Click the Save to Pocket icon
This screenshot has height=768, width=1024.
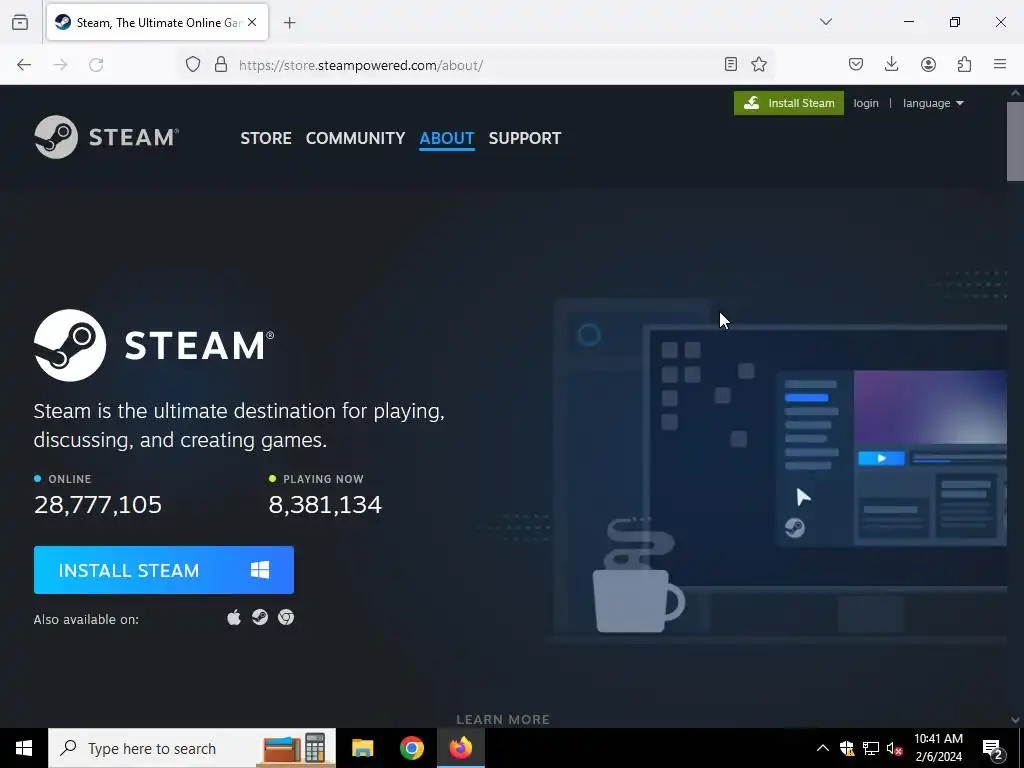[856, 64]
